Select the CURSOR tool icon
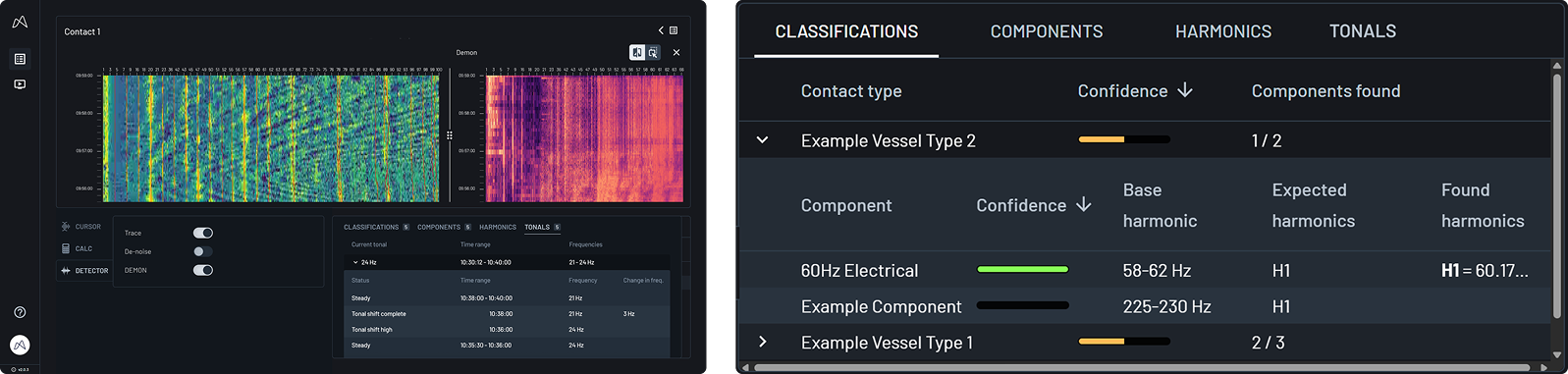 [66, 227]
